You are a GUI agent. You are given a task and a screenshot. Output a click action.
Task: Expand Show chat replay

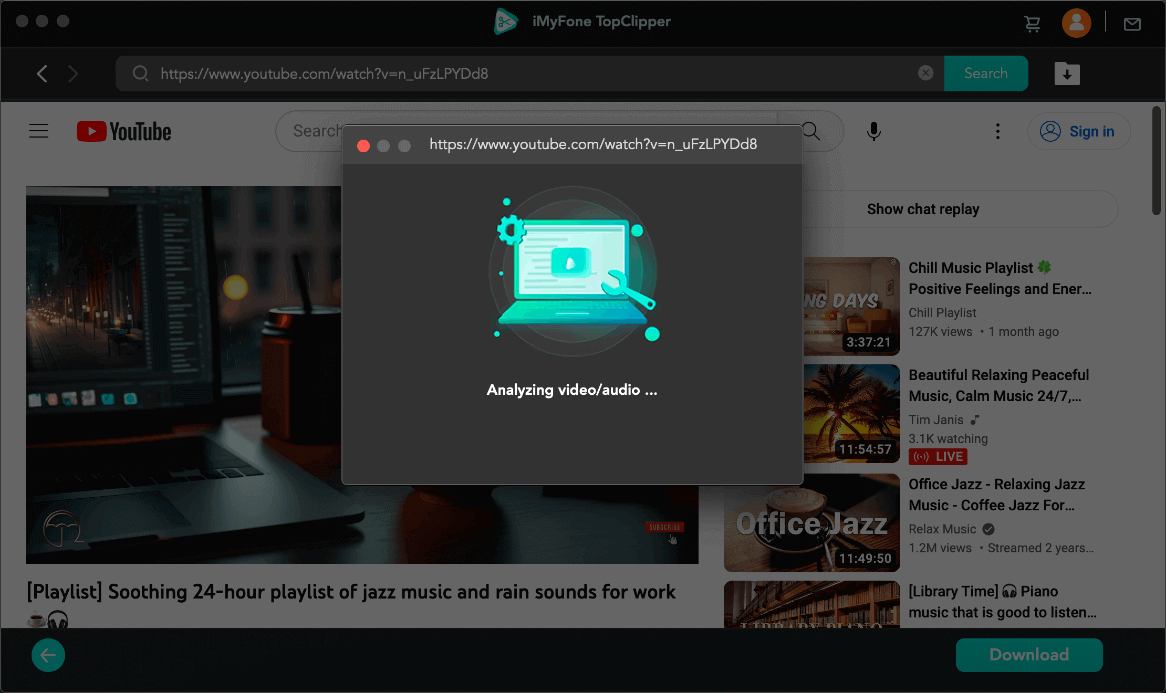[922, 209]
